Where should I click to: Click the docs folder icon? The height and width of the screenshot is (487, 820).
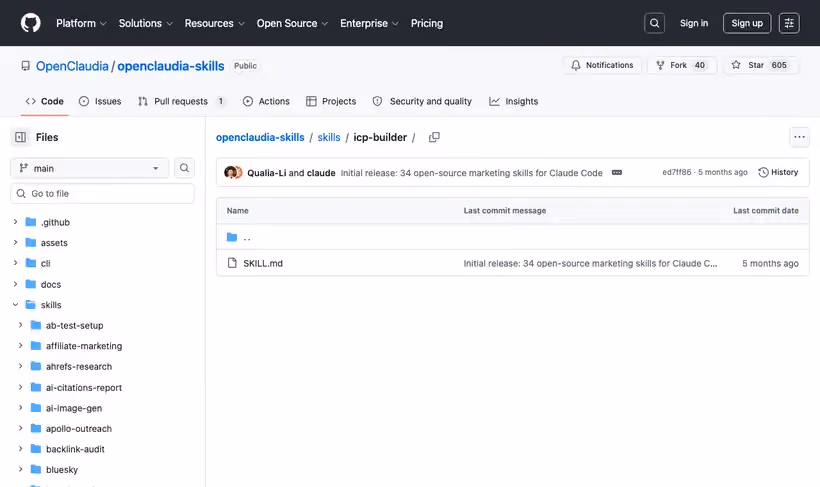click(31, 284)
